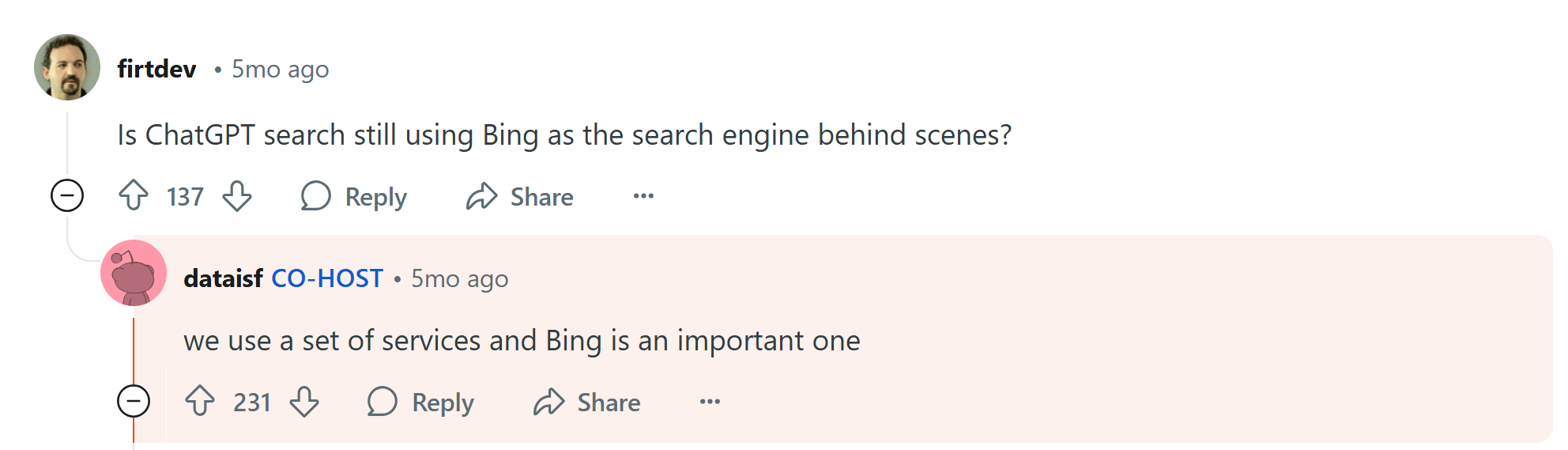Collapse dataisf's reply thread

point(134,401)
